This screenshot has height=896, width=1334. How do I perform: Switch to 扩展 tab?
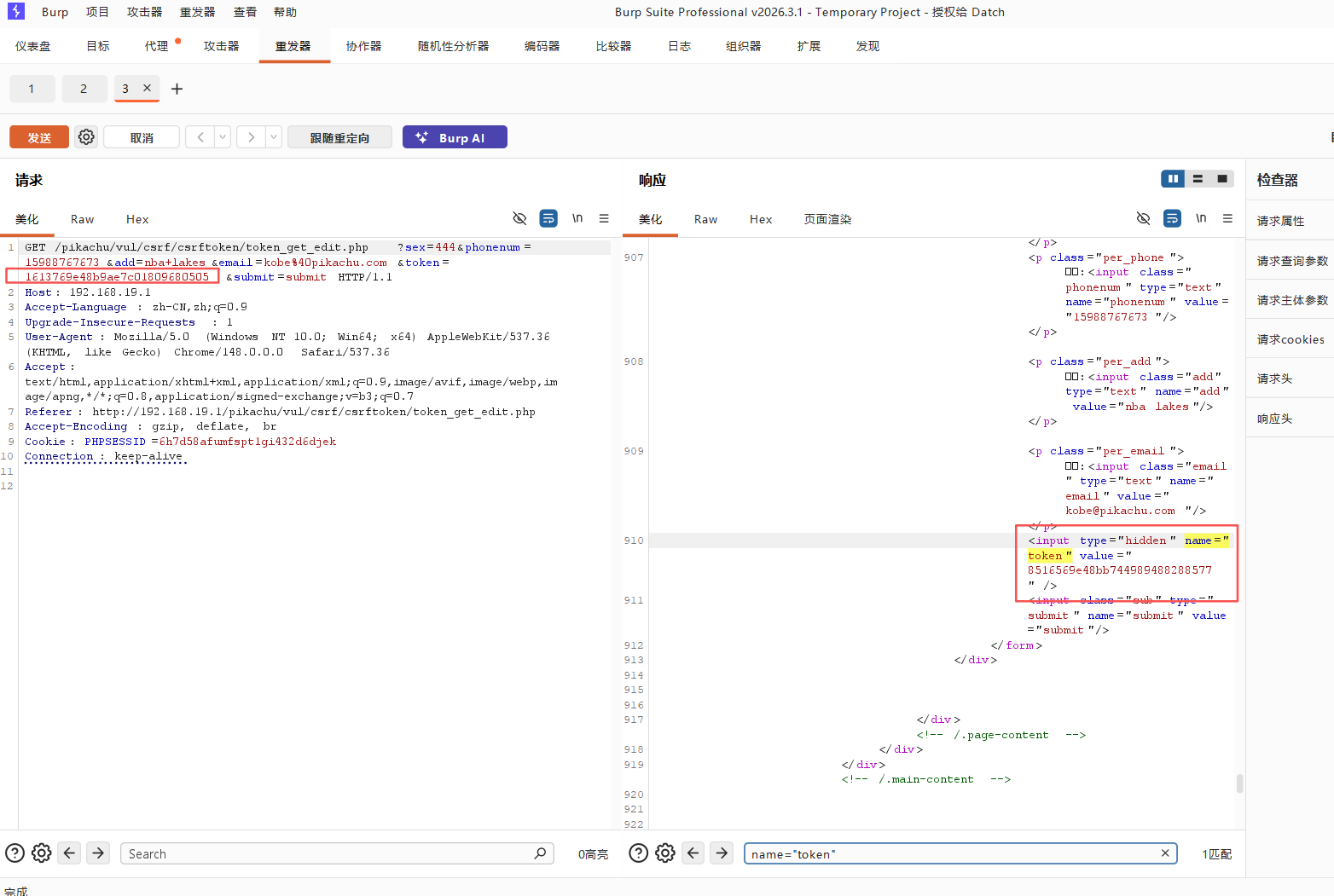tap(809, 46)
